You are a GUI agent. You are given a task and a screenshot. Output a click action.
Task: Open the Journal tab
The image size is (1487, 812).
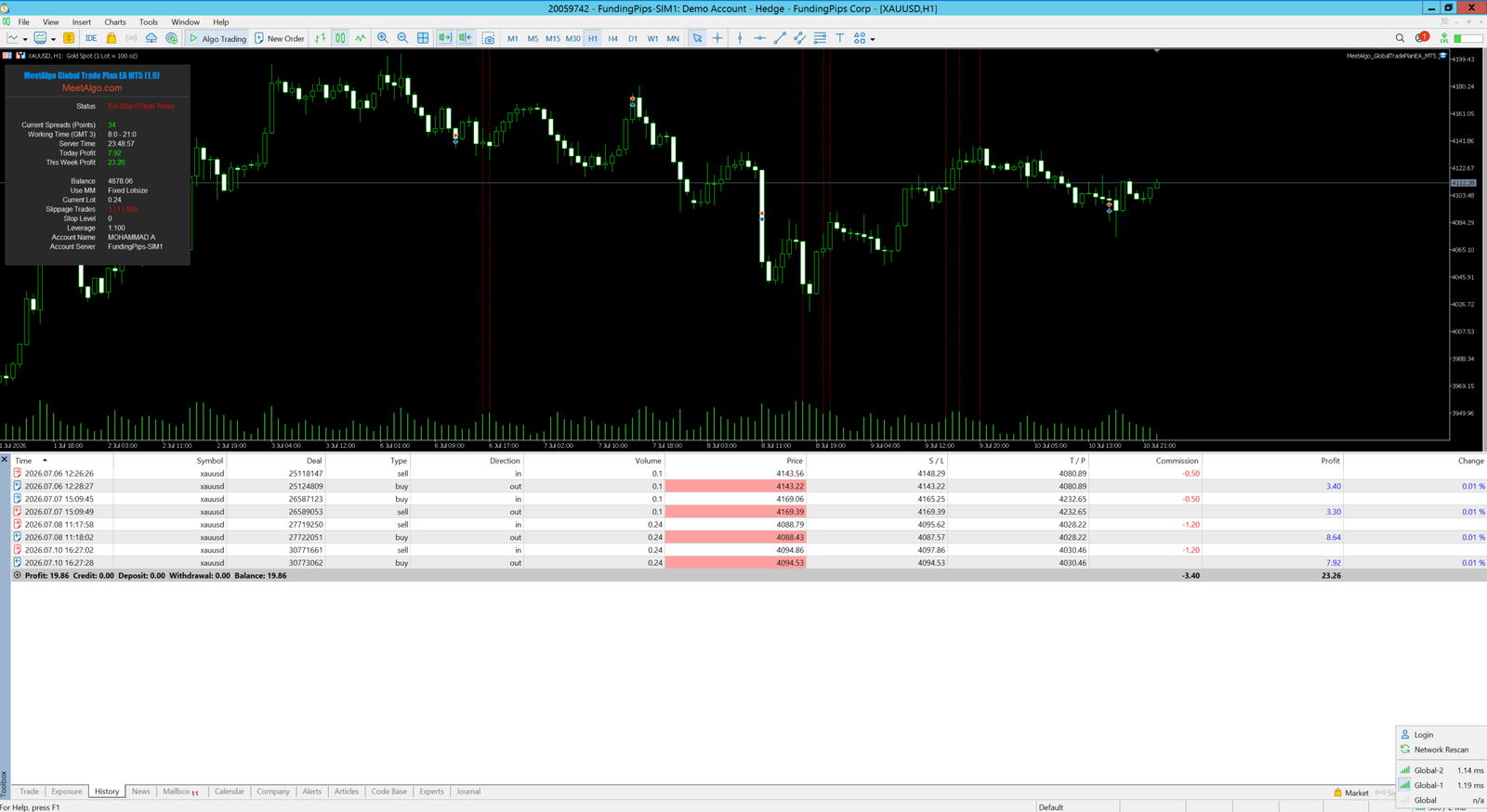tap(468, 792)
